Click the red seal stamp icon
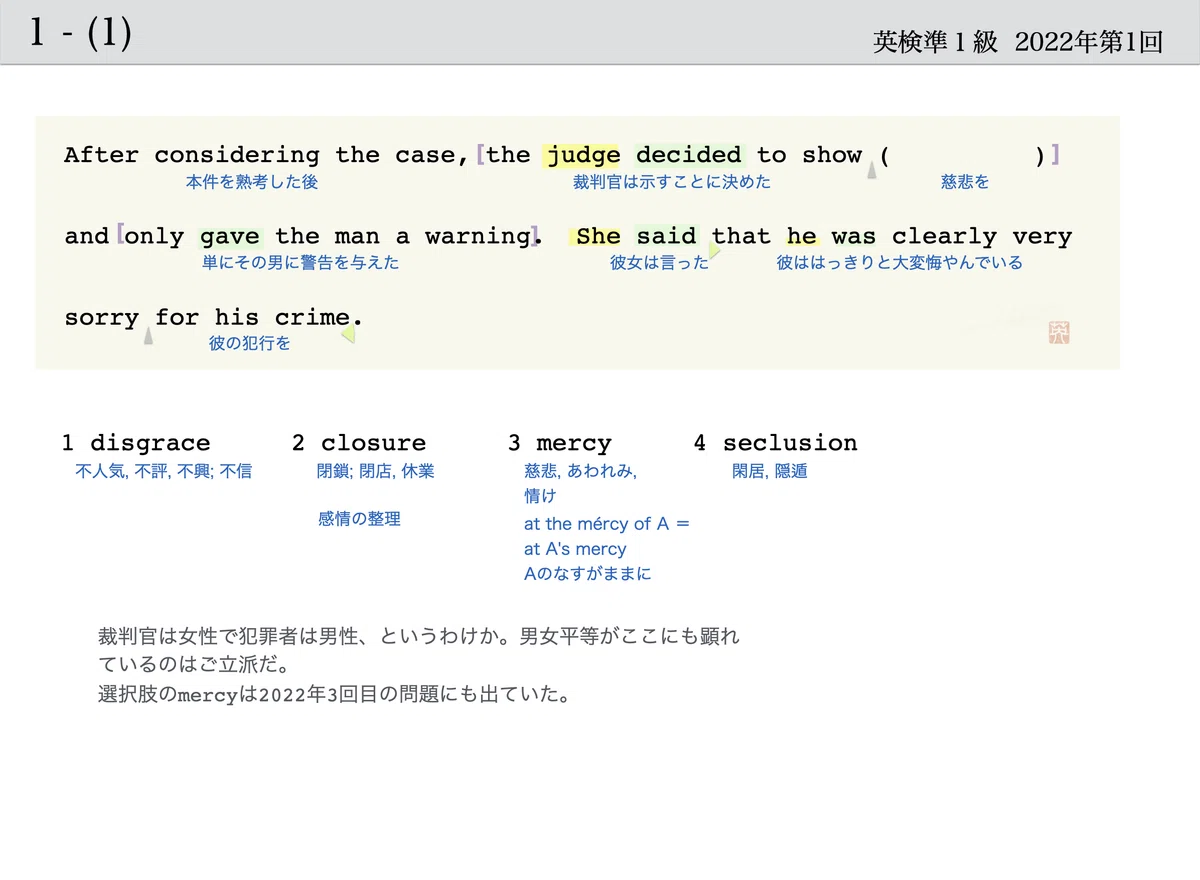1200x880 pixels. (x=1058, y=333)
